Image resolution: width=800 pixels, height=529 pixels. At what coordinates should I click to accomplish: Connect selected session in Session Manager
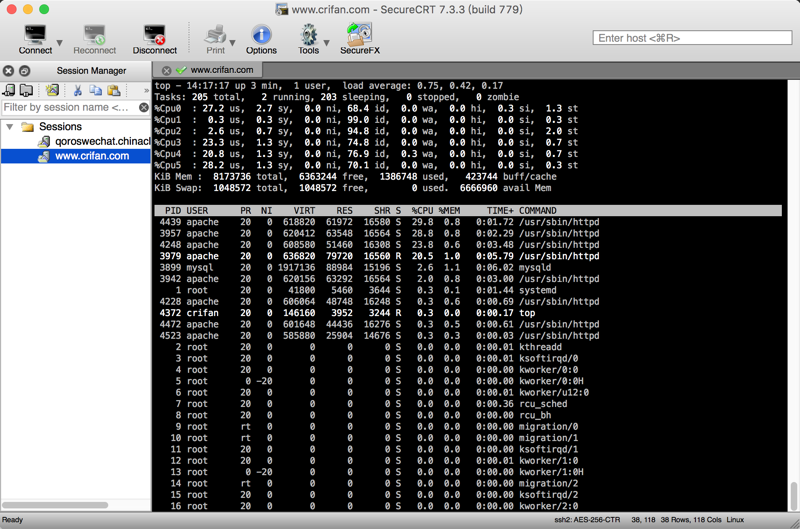click(9, 90)
